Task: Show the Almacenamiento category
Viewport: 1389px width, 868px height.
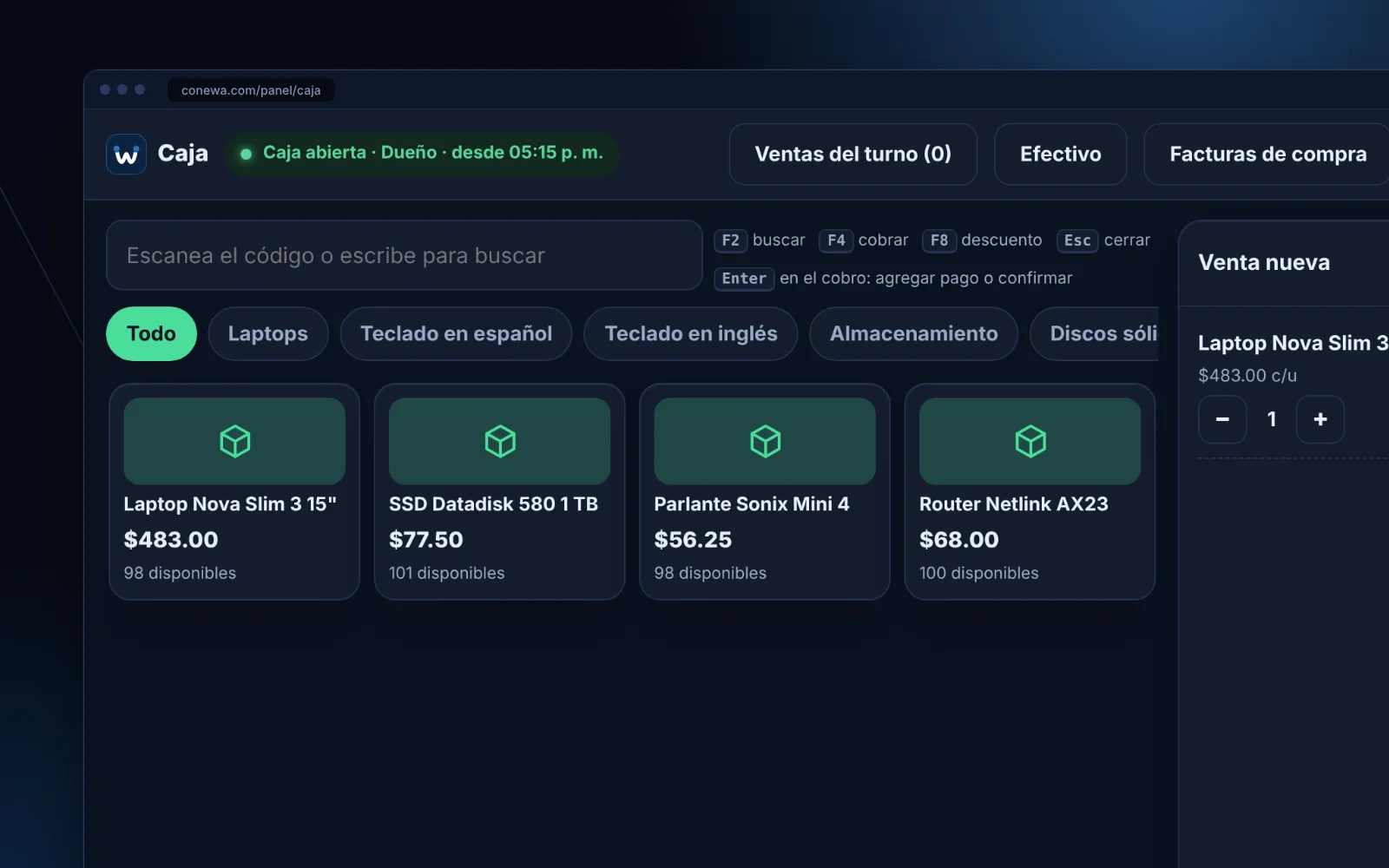Action: (913, 333)
